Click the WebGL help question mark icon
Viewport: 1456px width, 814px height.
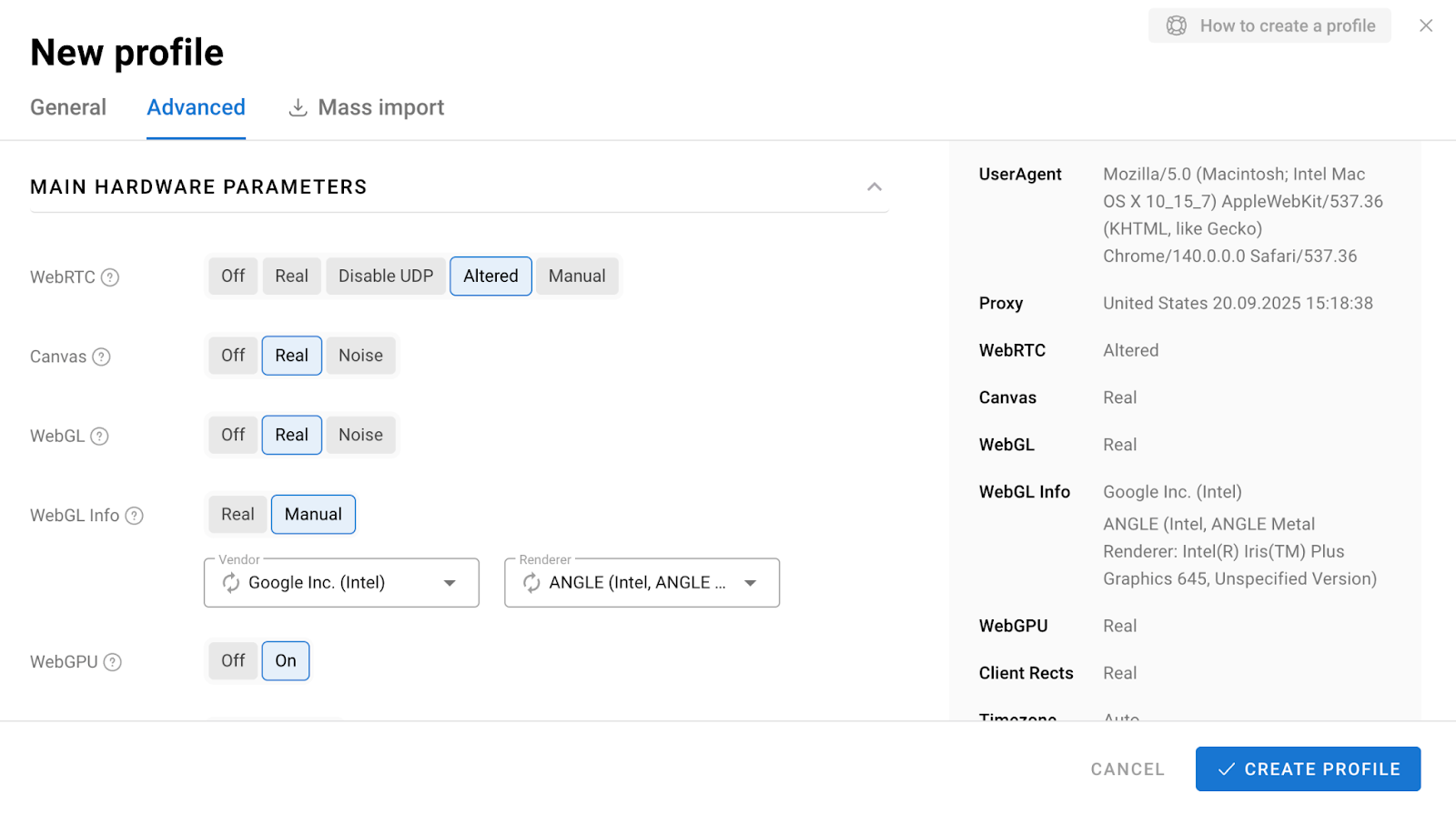[100, 437]
